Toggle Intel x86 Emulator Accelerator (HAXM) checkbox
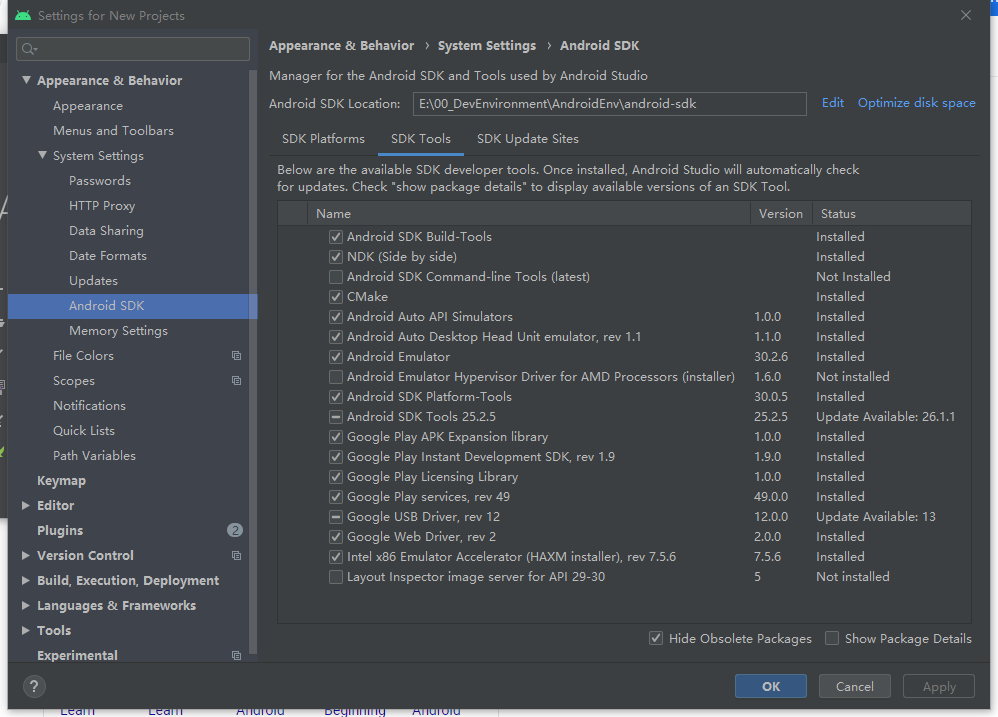 [335, 557]
